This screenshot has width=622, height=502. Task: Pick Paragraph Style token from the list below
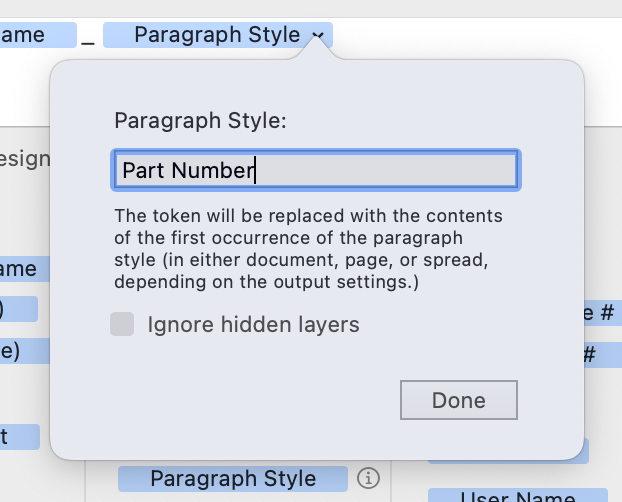pyautogui.click(x=233, y=478)
